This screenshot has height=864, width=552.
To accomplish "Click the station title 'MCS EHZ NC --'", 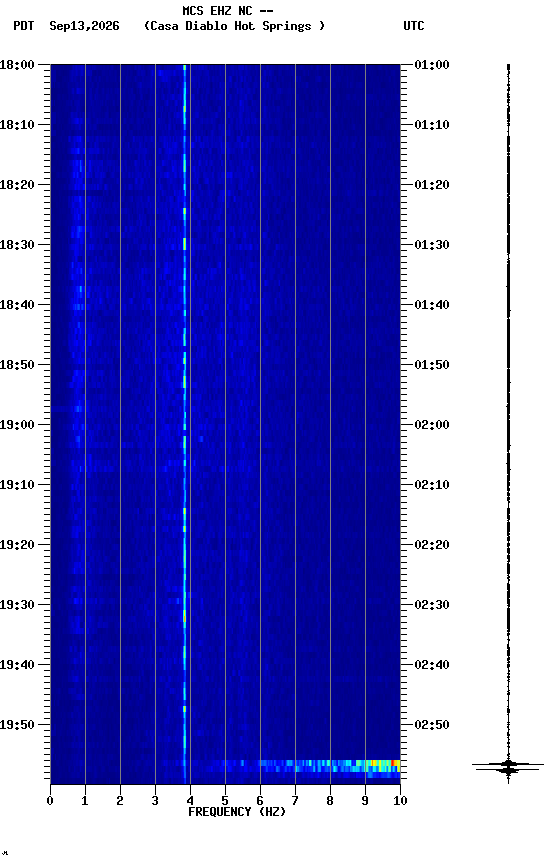I will tap(228, 11).
